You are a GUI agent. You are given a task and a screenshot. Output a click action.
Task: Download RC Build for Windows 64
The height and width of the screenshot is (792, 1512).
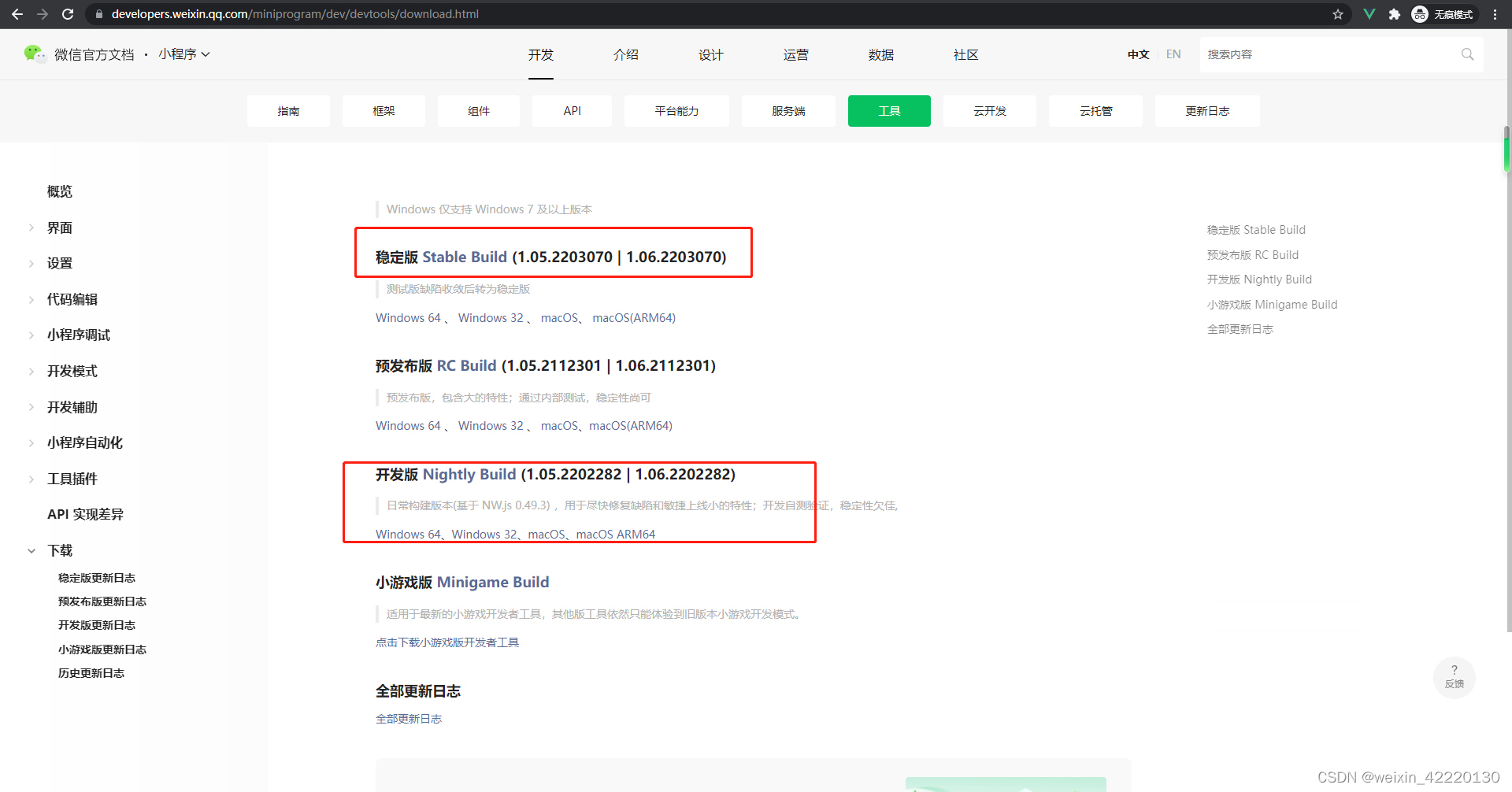[x=408, y=426]
